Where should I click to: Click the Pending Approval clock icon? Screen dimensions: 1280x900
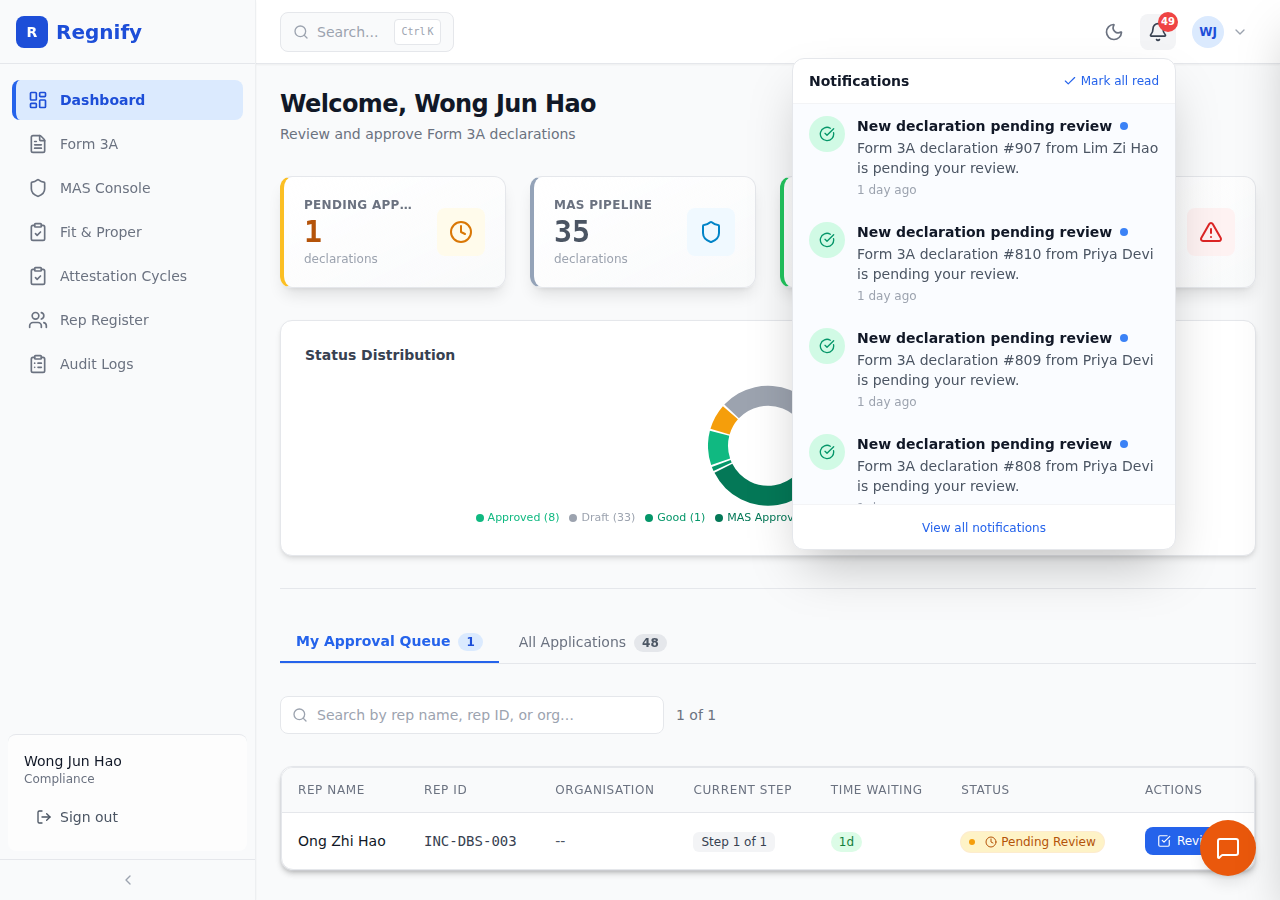461,232
